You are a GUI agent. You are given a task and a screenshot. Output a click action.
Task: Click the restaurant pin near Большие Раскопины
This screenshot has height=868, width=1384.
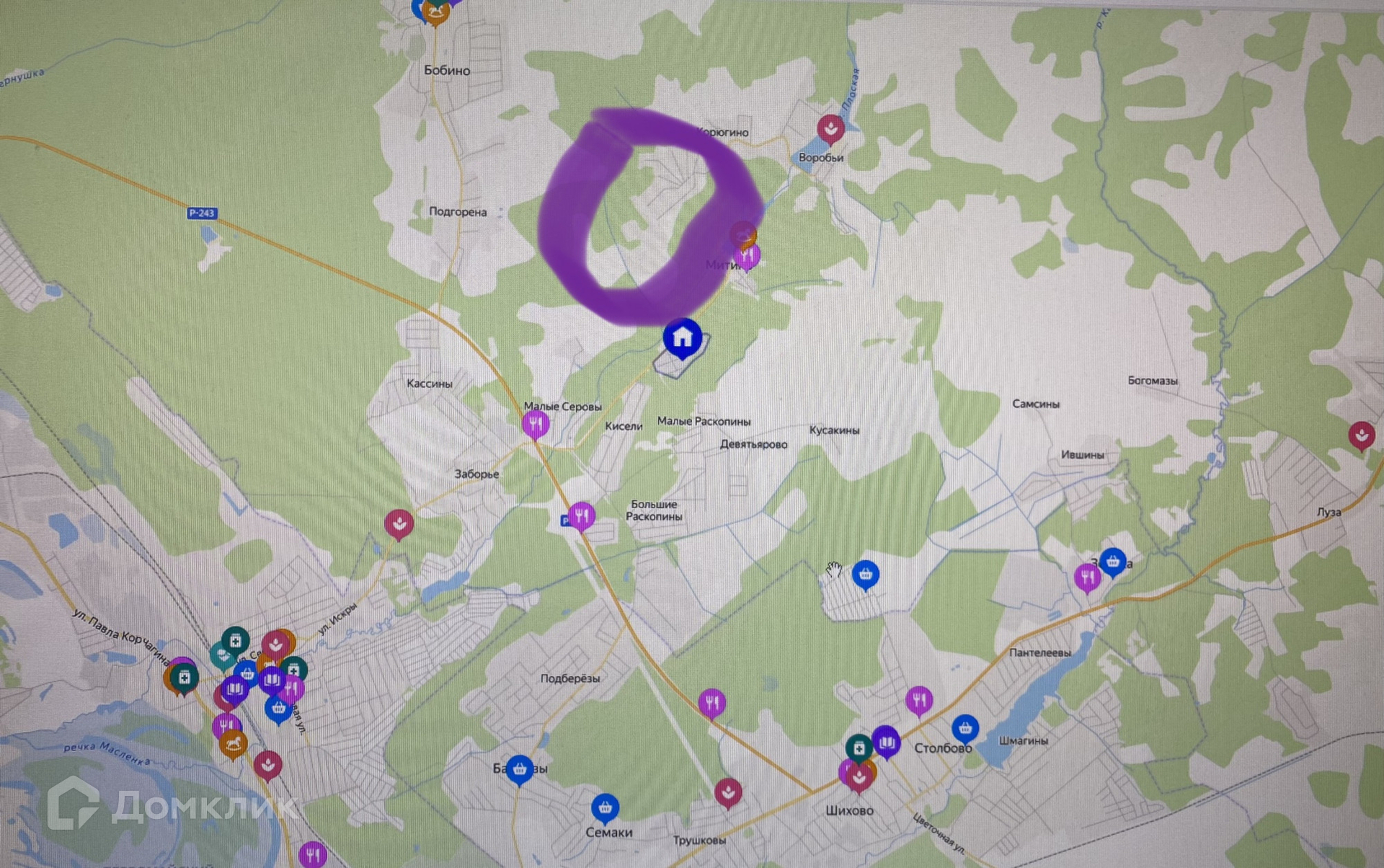pyautogui.click(x=581, y=516)
